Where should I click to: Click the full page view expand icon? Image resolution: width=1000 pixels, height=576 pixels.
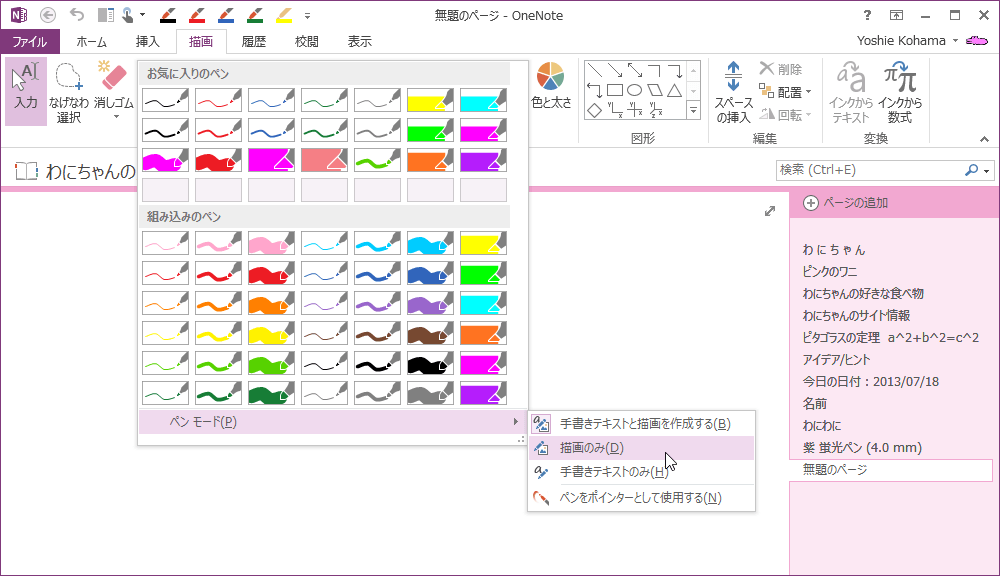(x=770, y=211)
